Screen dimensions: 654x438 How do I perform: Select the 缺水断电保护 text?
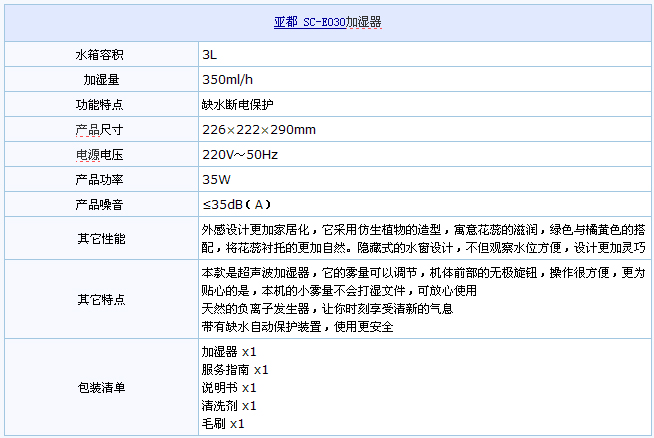click(x=237, y=104)
